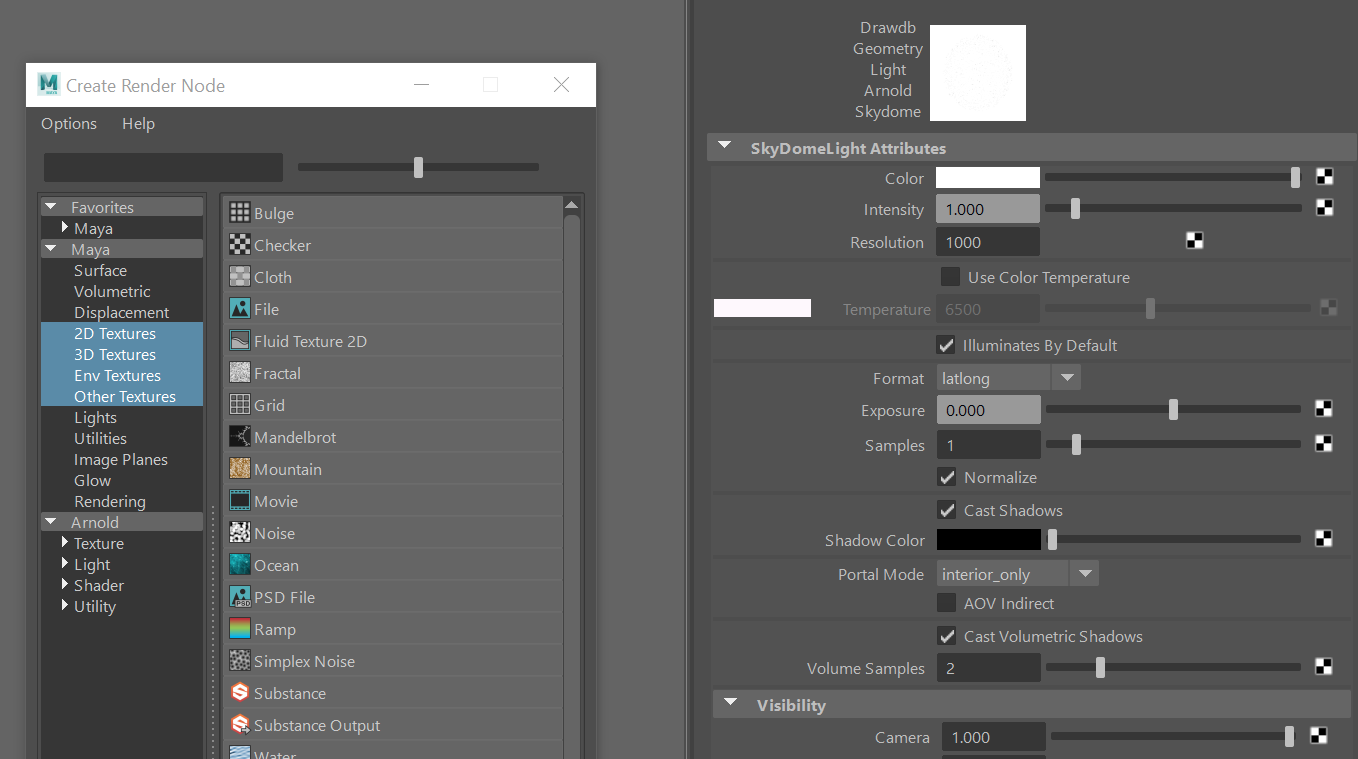The height and width of the screenshot is (759, 1358).
Task: Collapse the Visibility section
Action: (x=731, y=704)
